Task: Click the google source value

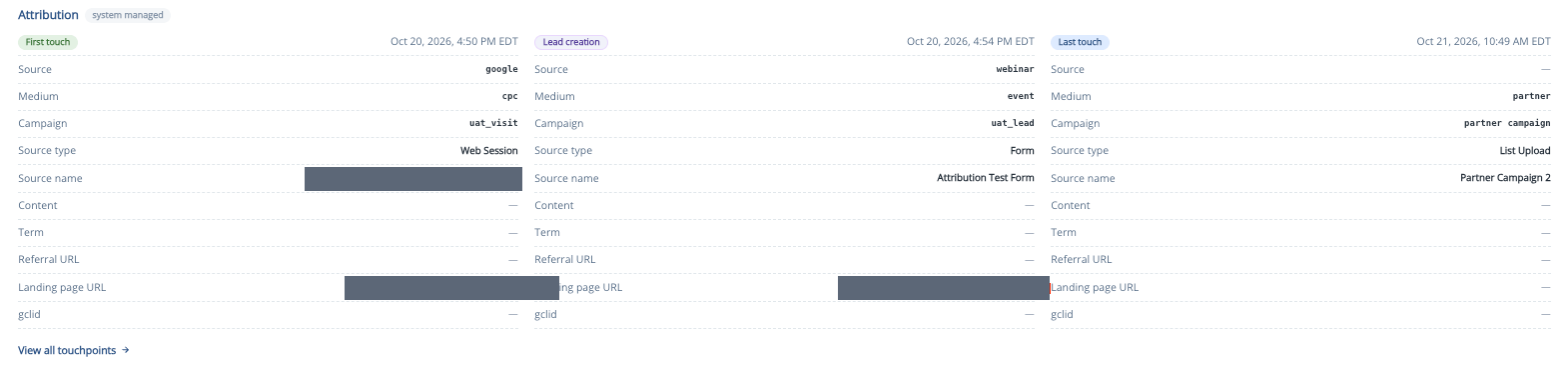Action: pos(501,69)
